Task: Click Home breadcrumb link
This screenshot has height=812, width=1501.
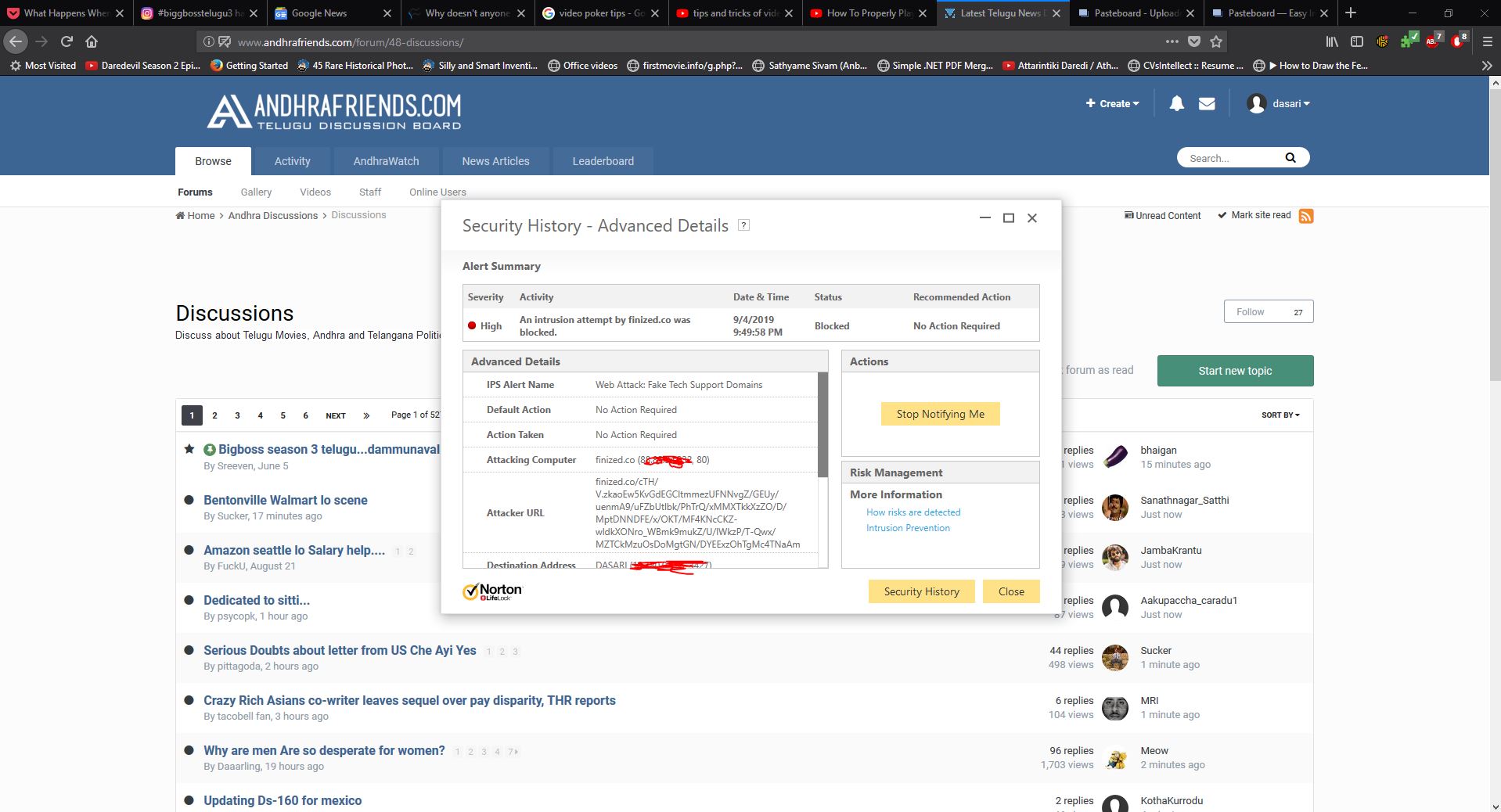Action: click(x=195, y=216)
